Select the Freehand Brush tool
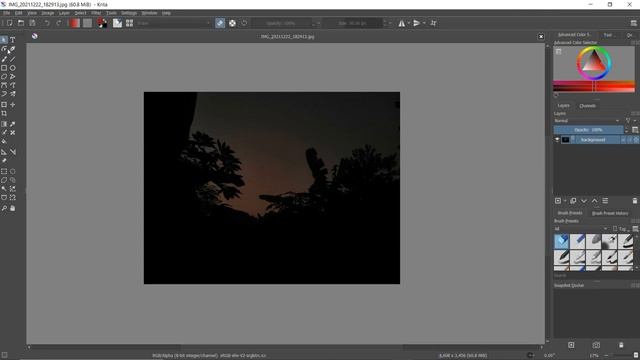The image size is (640, 360). [x=4, y=59]
